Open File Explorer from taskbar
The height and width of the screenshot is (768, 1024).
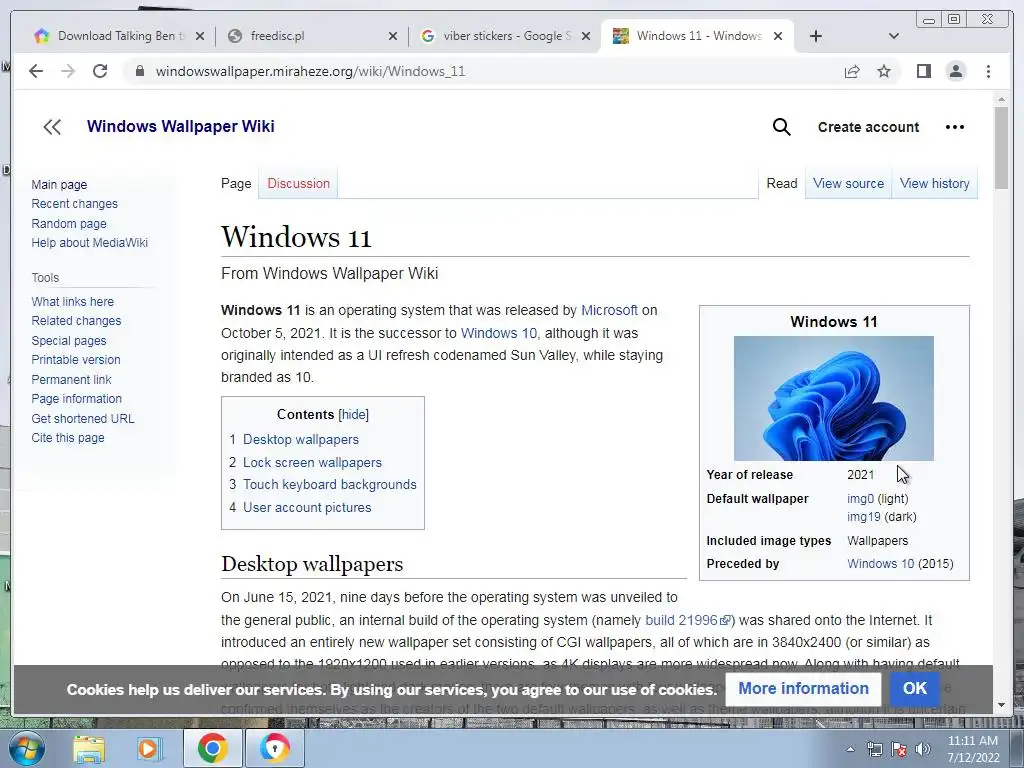click(x=89, y=748)
